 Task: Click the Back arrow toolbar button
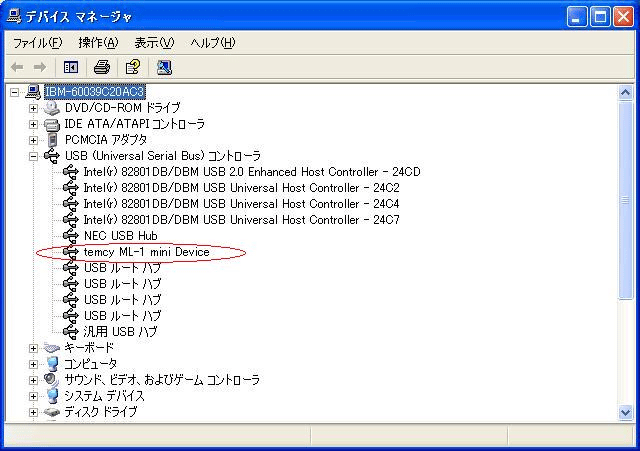(17, 67)
